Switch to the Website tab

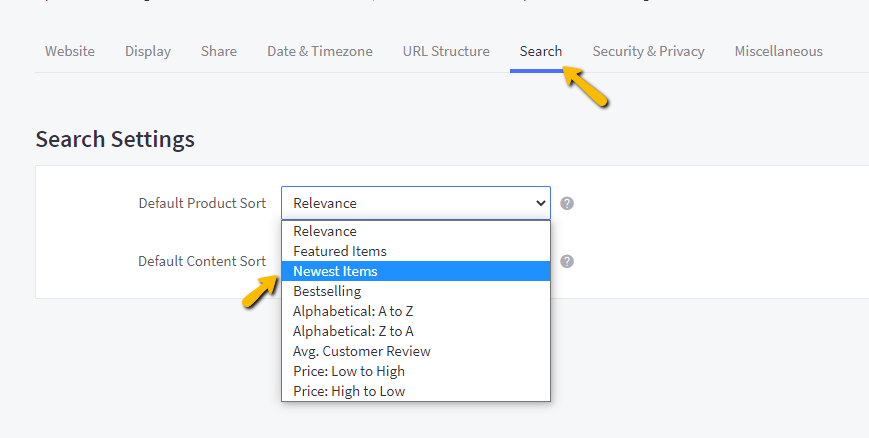click(70, 51)
